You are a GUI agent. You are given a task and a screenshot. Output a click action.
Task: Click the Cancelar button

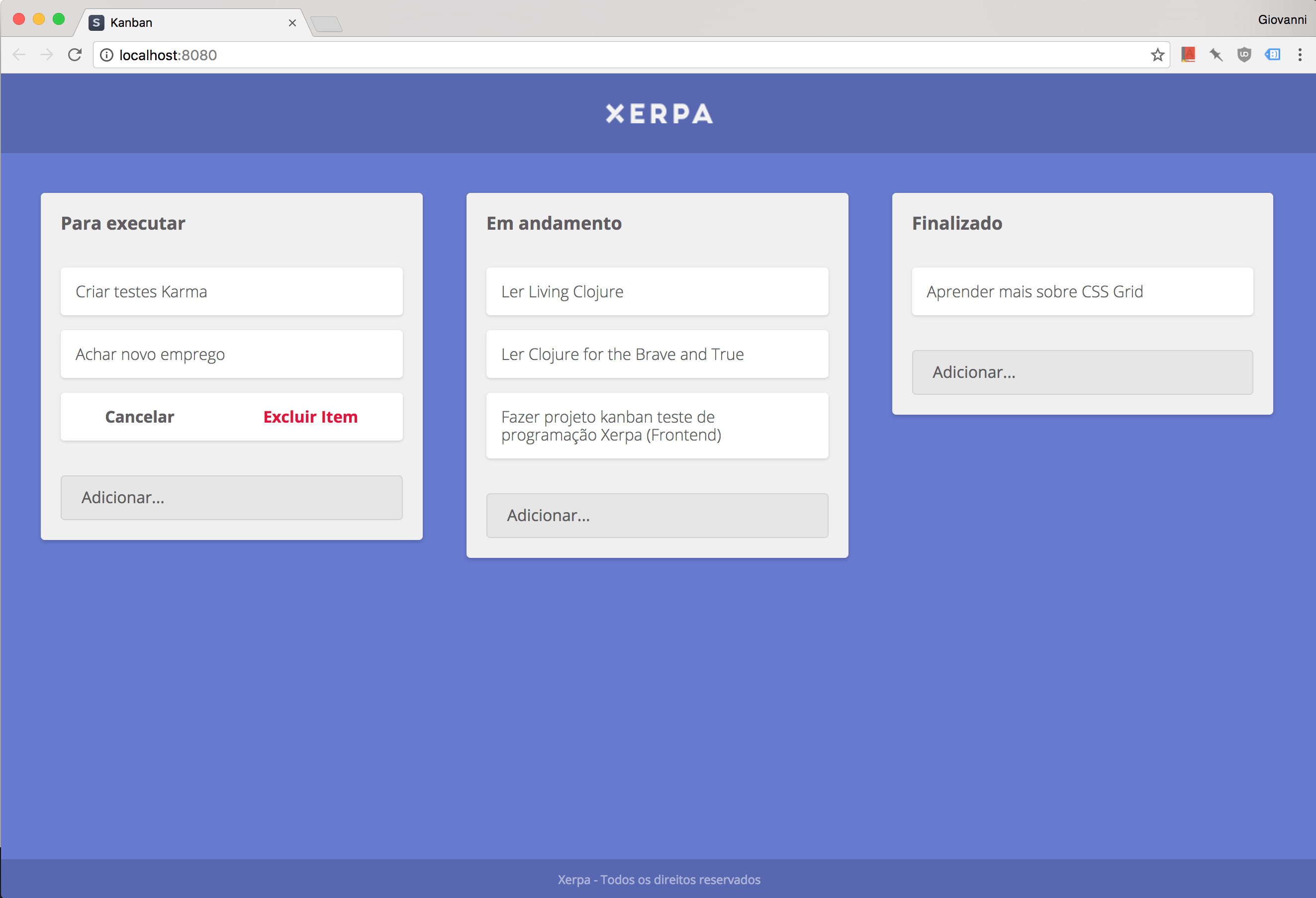click(x=140, y=417)
